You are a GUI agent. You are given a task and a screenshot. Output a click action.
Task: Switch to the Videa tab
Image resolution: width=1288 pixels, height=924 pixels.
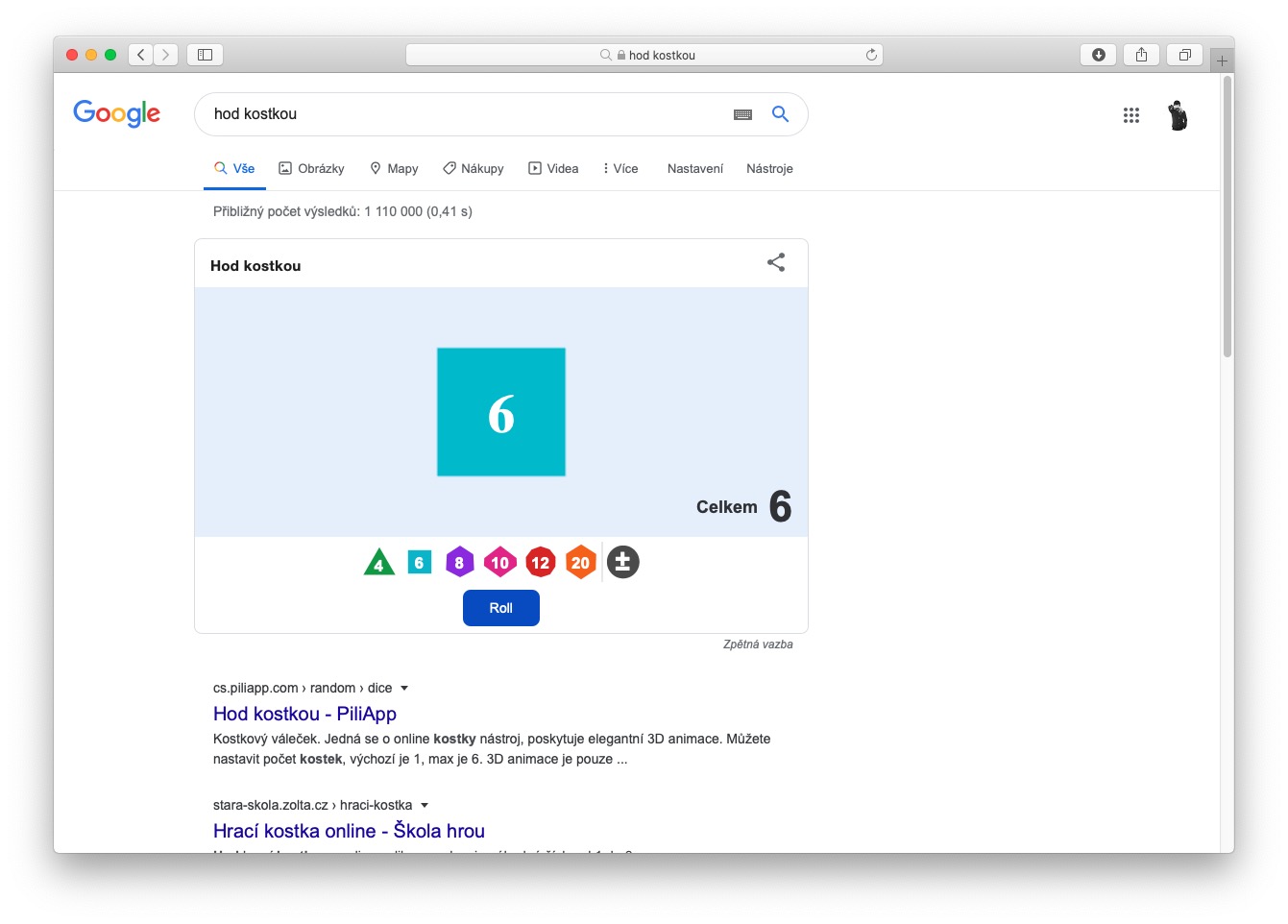tap(553, 168)
